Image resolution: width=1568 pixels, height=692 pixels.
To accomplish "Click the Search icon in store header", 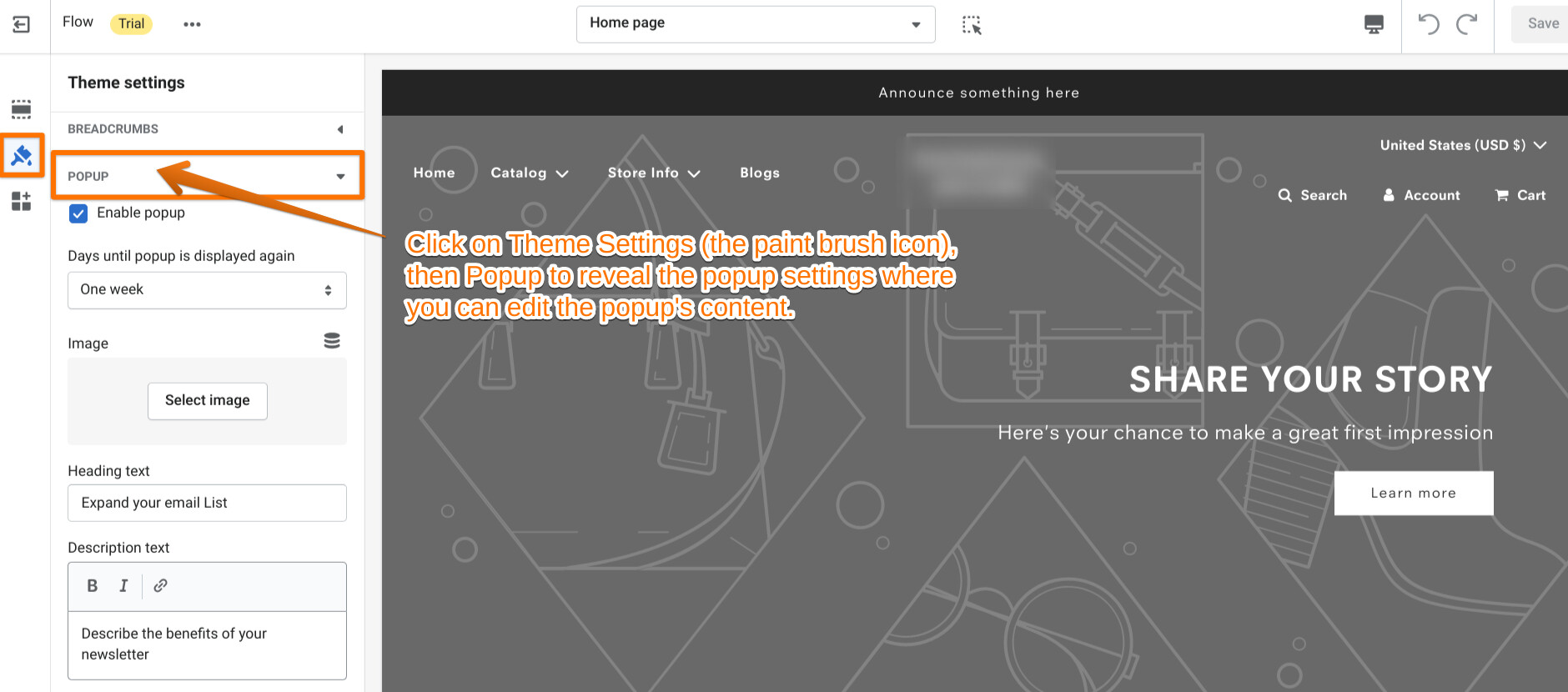I will [x=1285, y=195].
